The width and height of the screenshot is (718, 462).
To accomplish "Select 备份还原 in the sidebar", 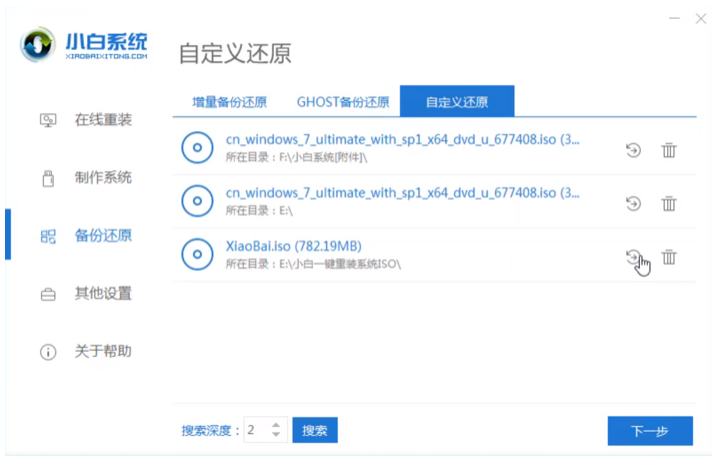I will point(103,235).
